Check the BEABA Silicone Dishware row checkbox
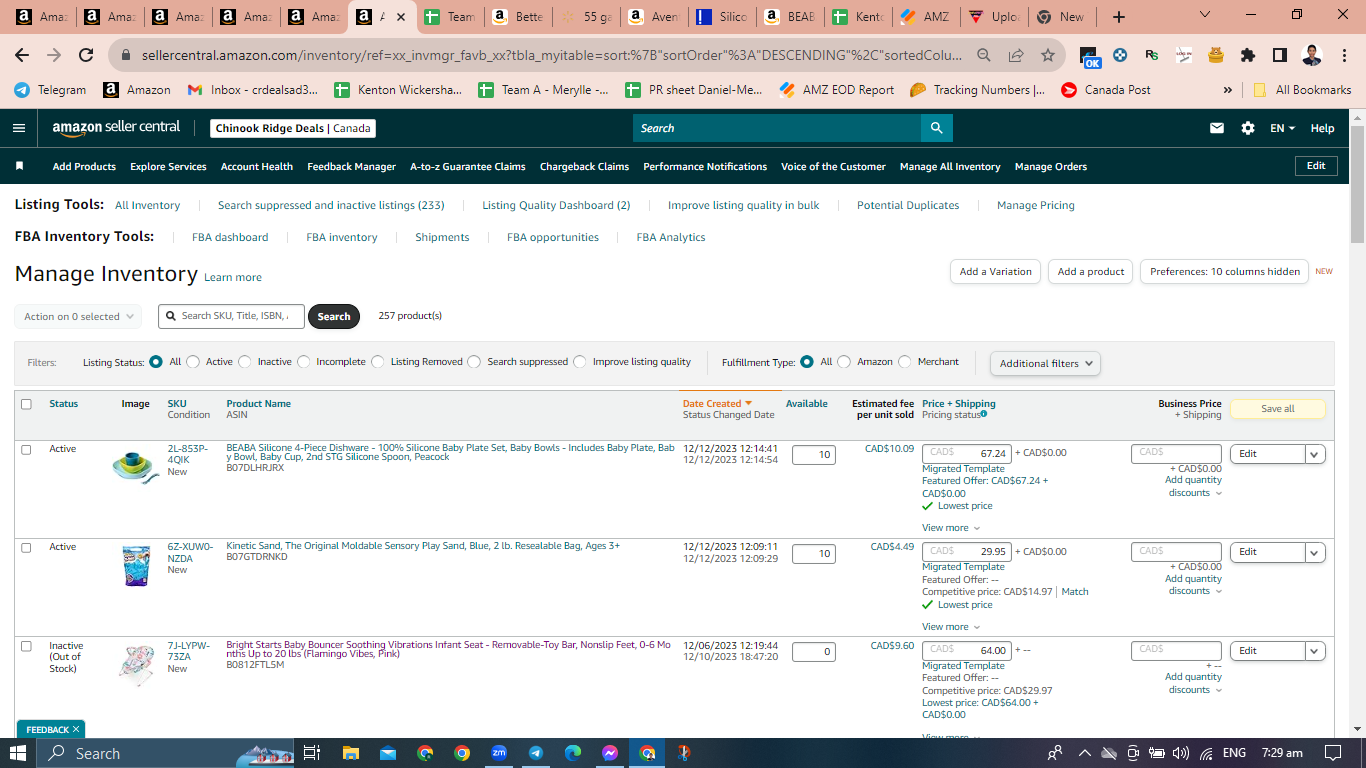The width and height of the screenshot is (1366, 768). point(26,450)
